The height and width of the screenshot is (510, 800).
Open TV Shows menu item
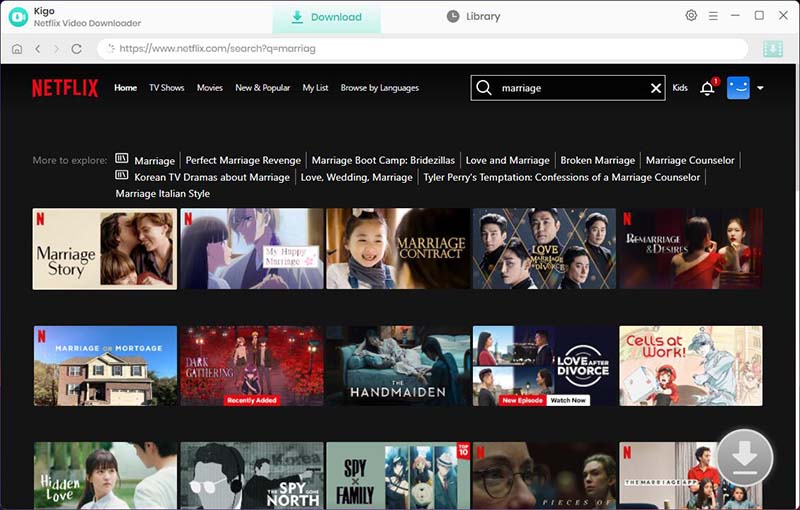[167, 88]
